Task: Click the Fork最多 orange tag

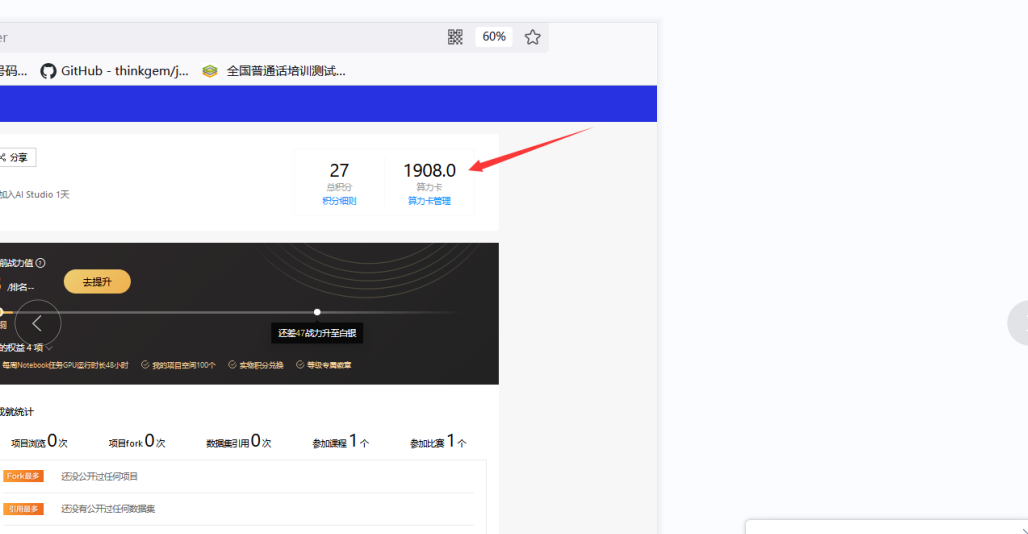Action: pyautogui.click(x=23, y=476)
